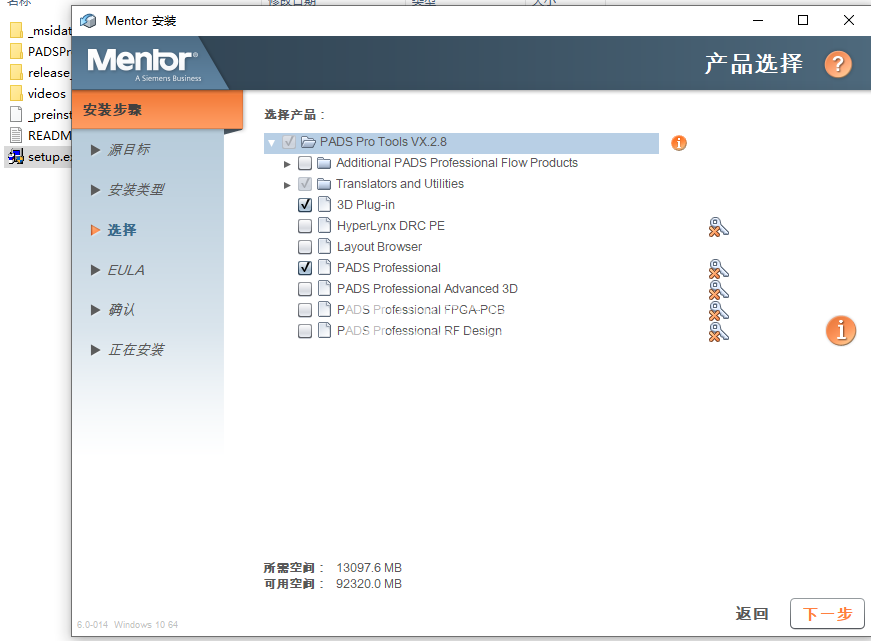Viewport: 871px width, 641px height.
Task: Uncheck the PADS Professional checkbox
Action: (x=305, y=268)
